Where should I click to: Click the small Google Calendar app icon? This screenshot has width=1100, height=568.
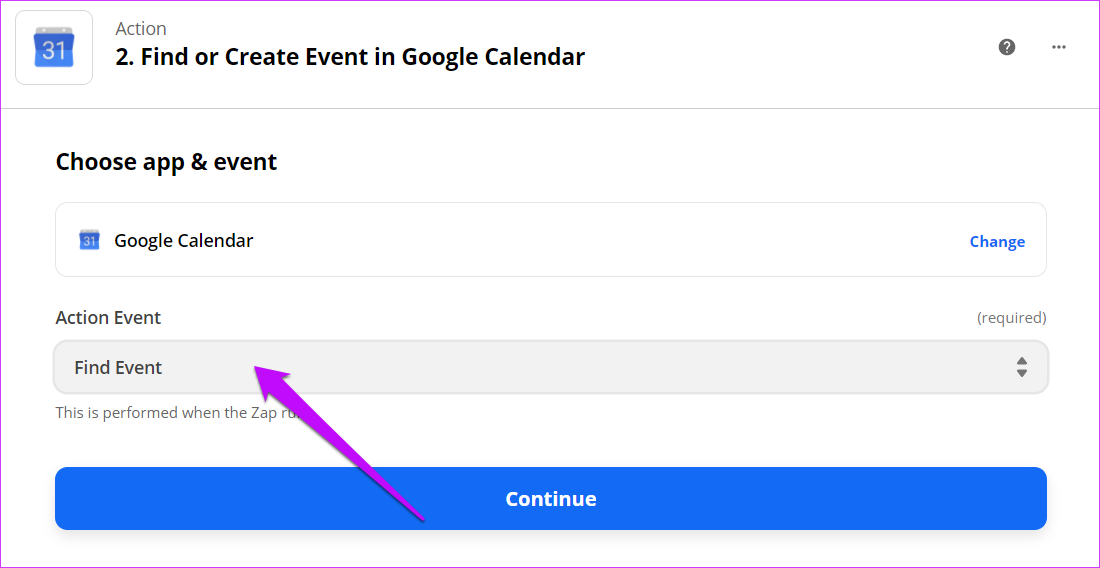tap(89, 240)
